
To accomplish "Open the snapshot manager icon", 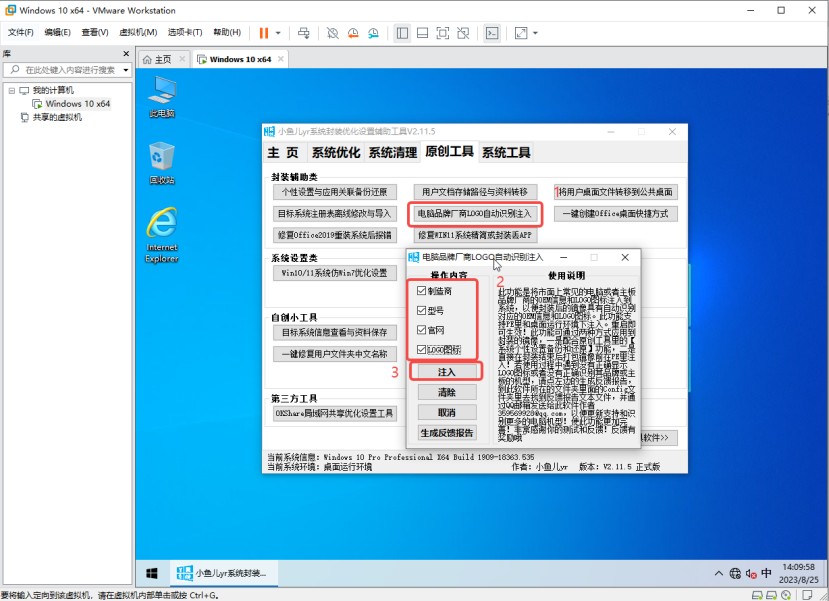I will click(373, 33).
